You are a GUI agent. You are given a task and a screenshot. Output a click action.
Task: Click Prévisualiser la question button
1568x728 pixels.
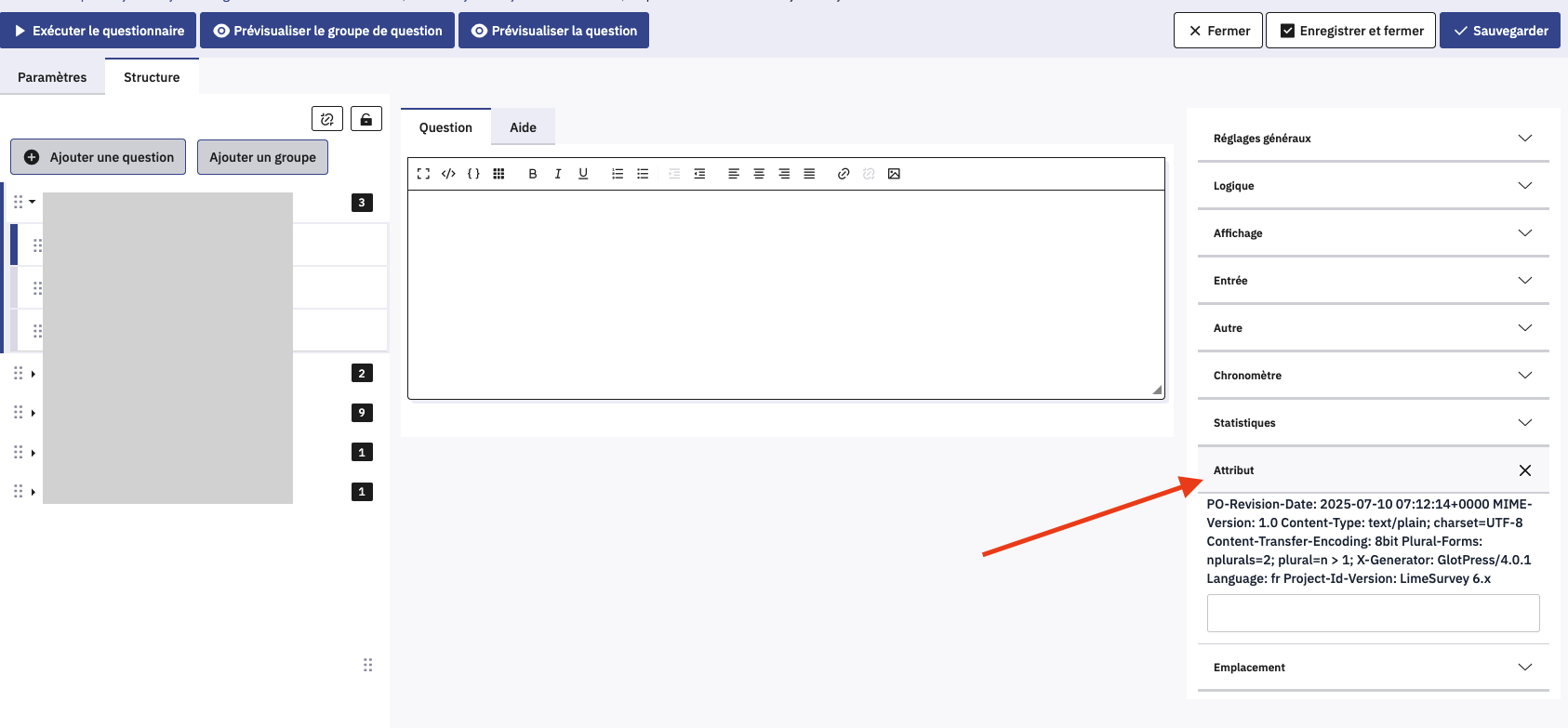[553, 31]
